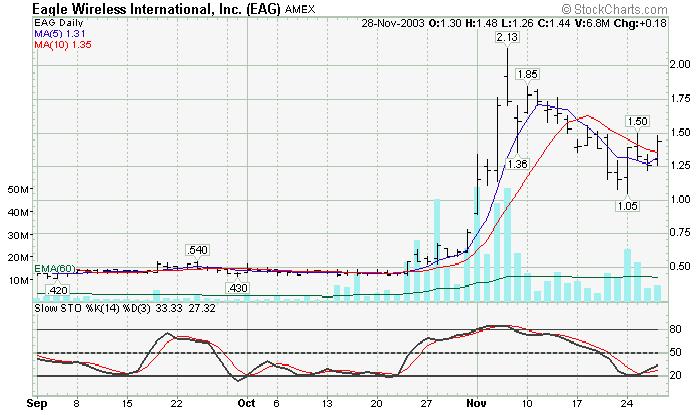Click the 30M volume axis label
This screenshot has height=415, width=700.
pyautogui.click(x=18, y=235)
